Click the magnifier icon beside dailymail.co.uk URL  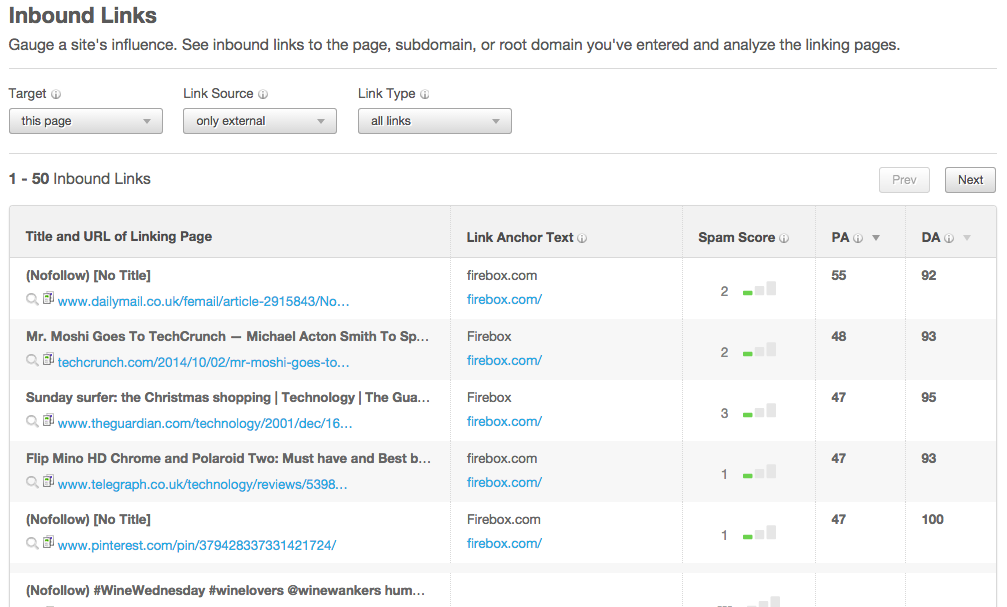click(x=33, y=300)
